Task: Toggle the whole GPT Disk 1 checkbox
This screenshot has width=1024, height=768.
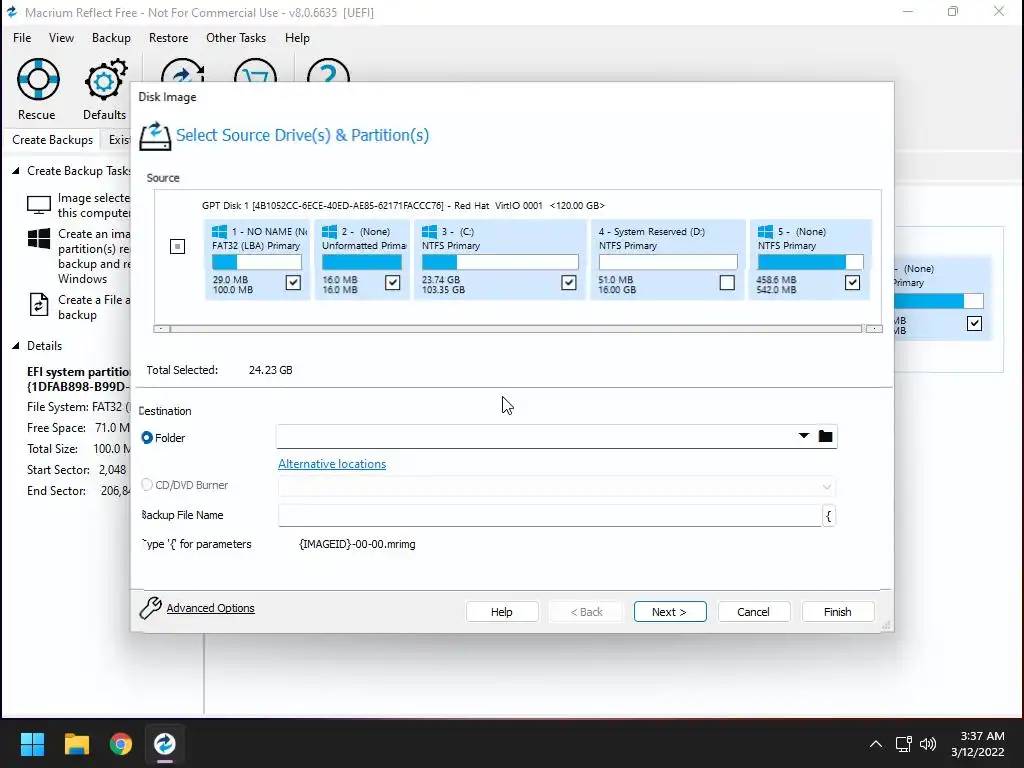Action: tap(177, 246)
